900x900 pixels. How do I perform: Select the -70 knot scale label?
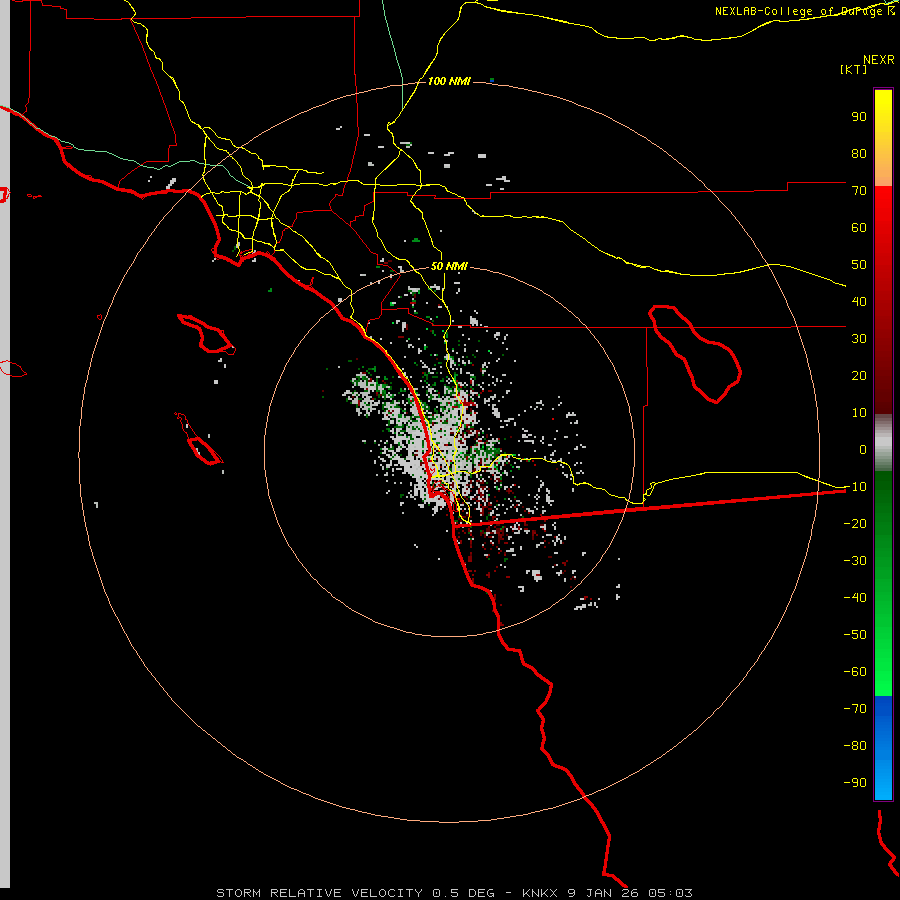(x=855, y=709)
